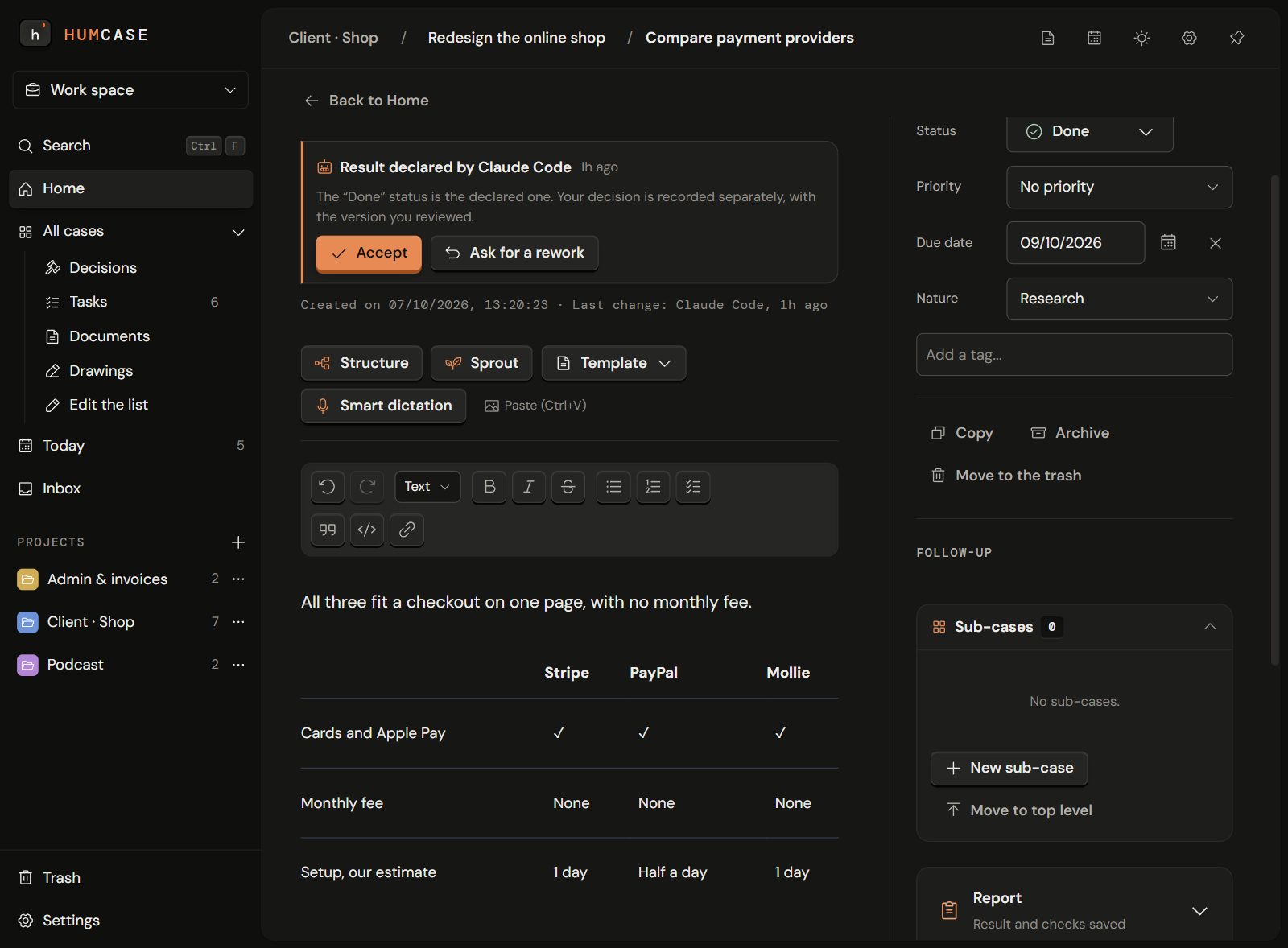
Task: Open the Status dropdown showing Done
Action: (x=1090, y=131)
